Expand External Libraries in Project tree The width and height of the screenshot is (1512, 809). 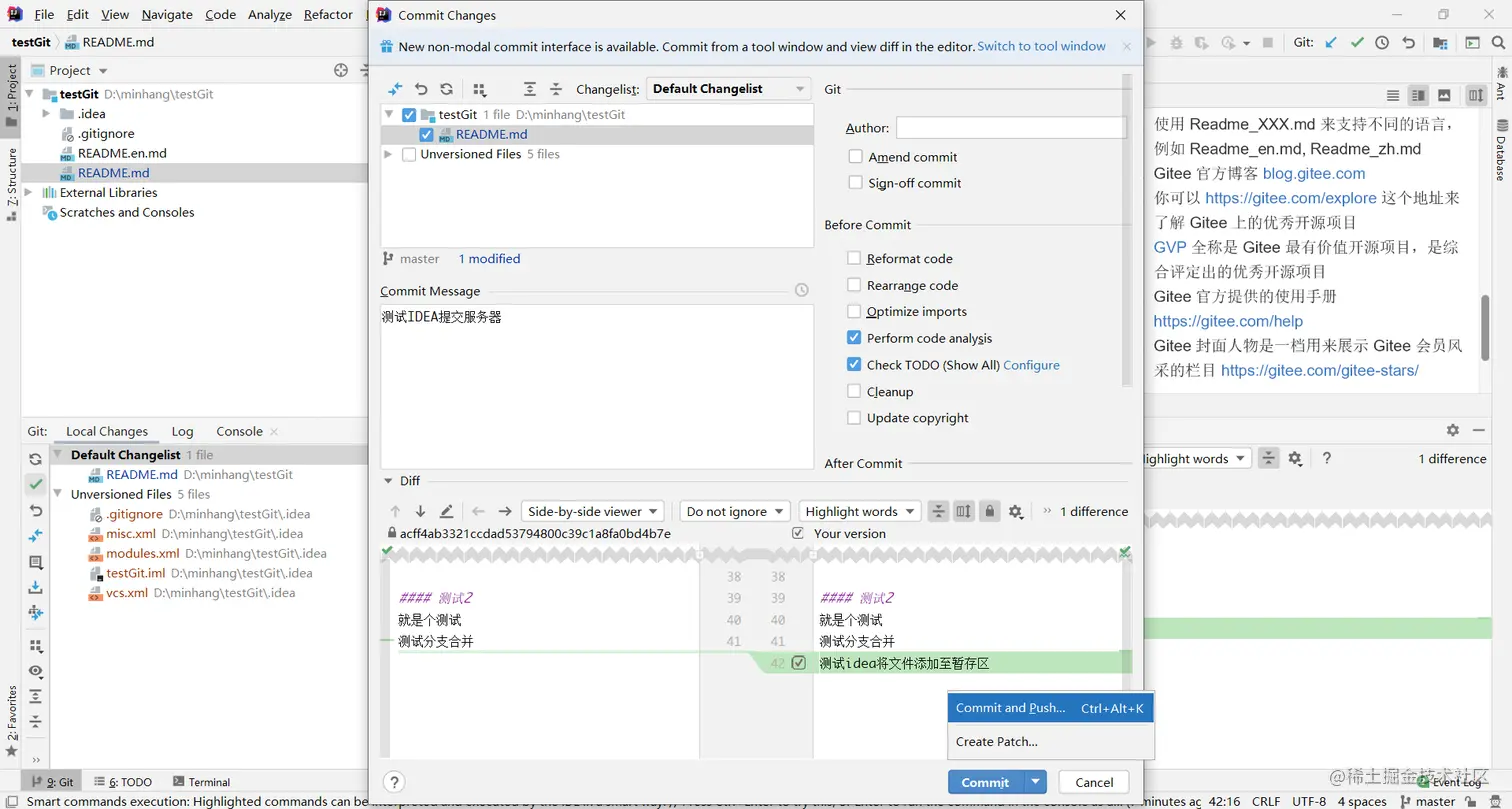29,193
